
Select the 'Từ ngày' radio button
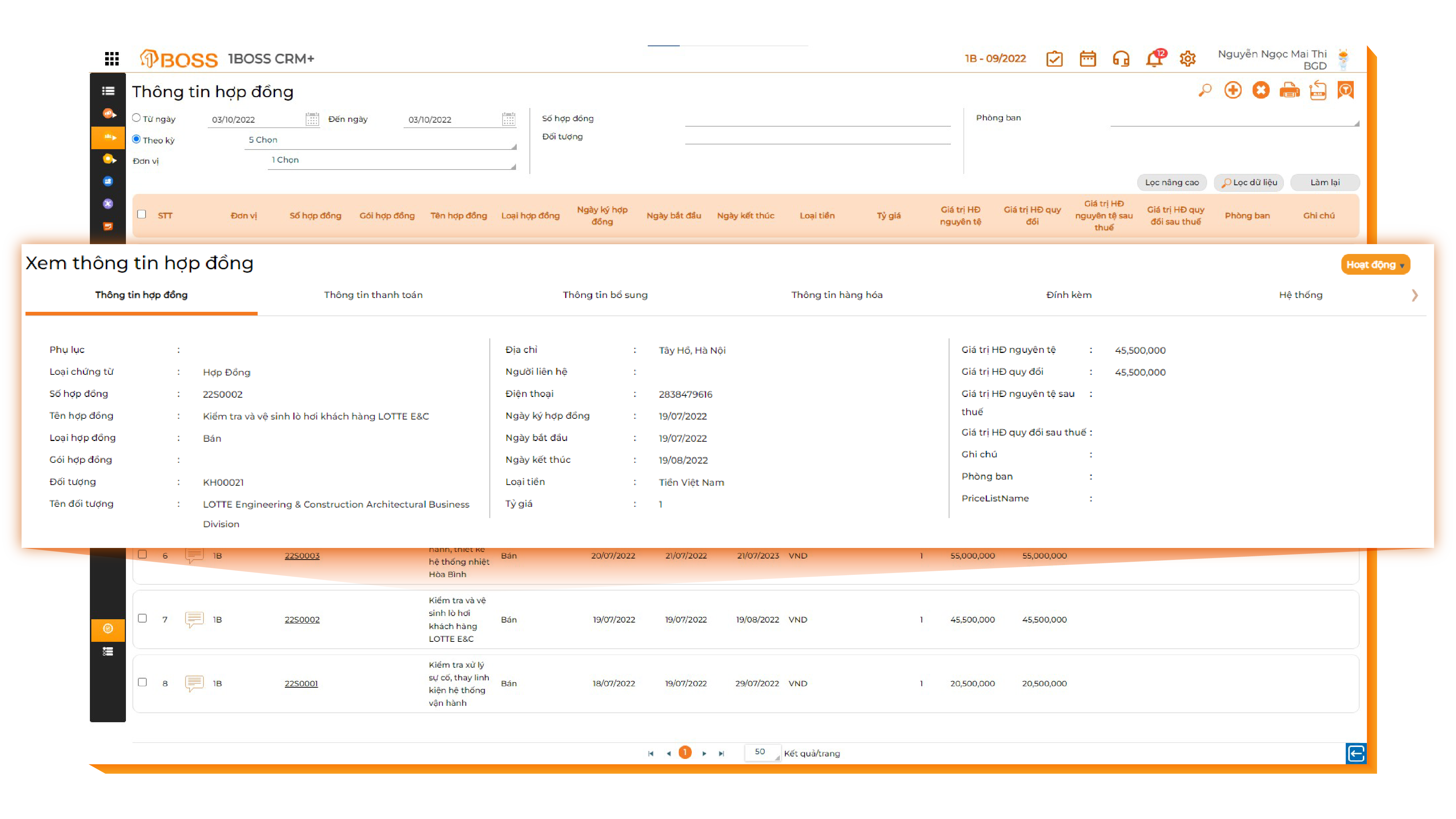coord(136,118)
